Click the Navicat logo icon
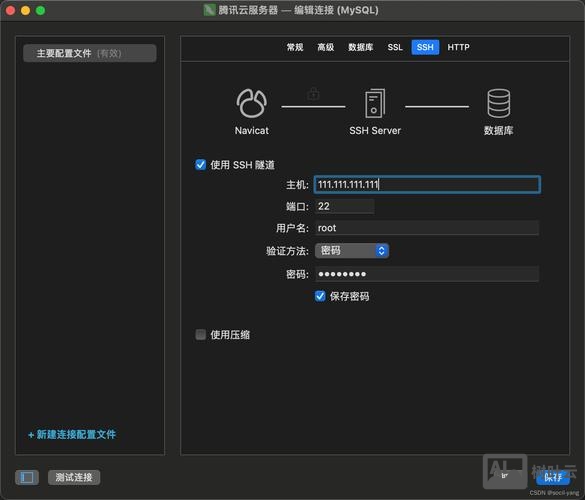Viewport: 585px width, 500px height. click(252, 103)
